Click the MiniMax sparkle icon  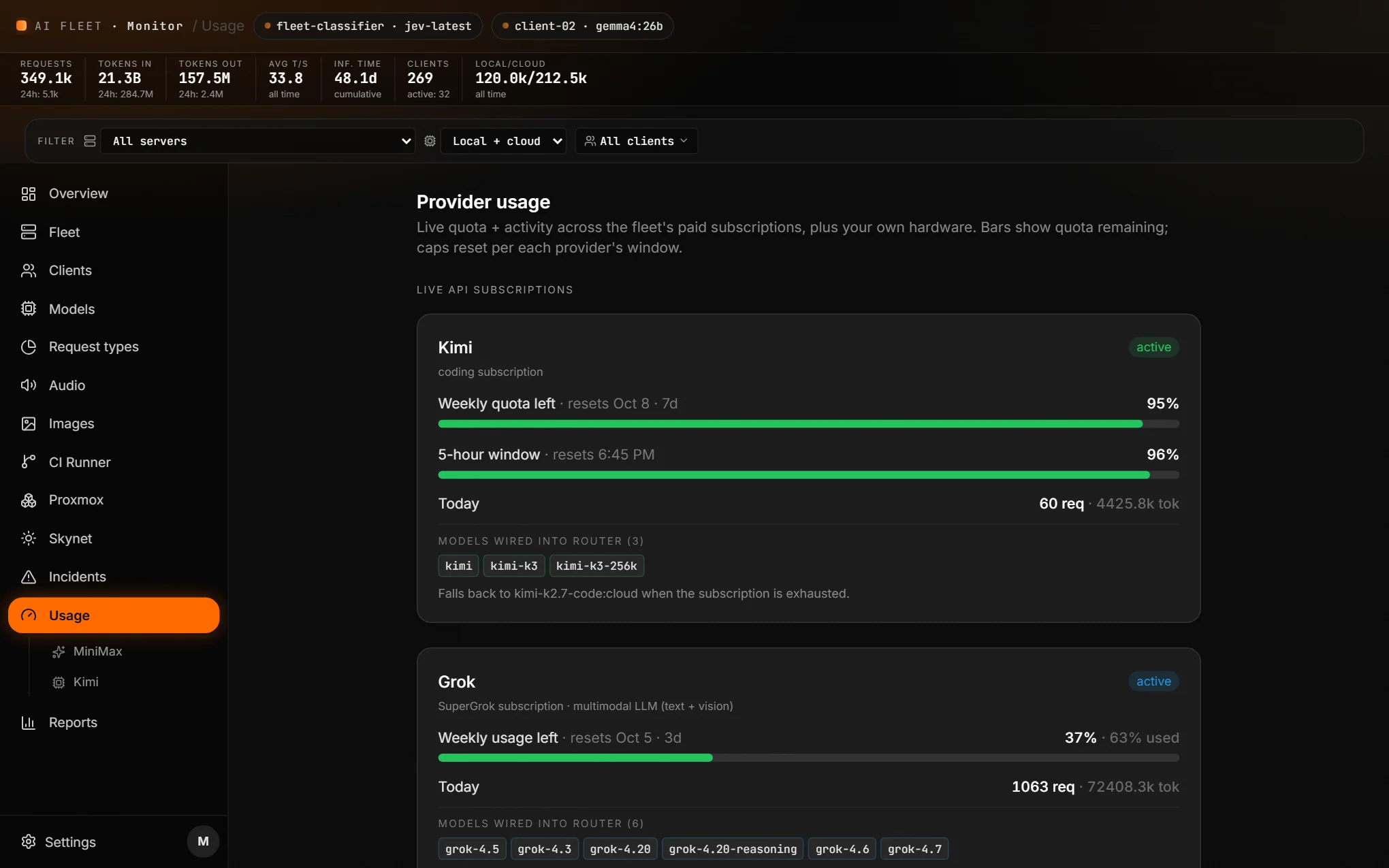(x=59, y=652)
